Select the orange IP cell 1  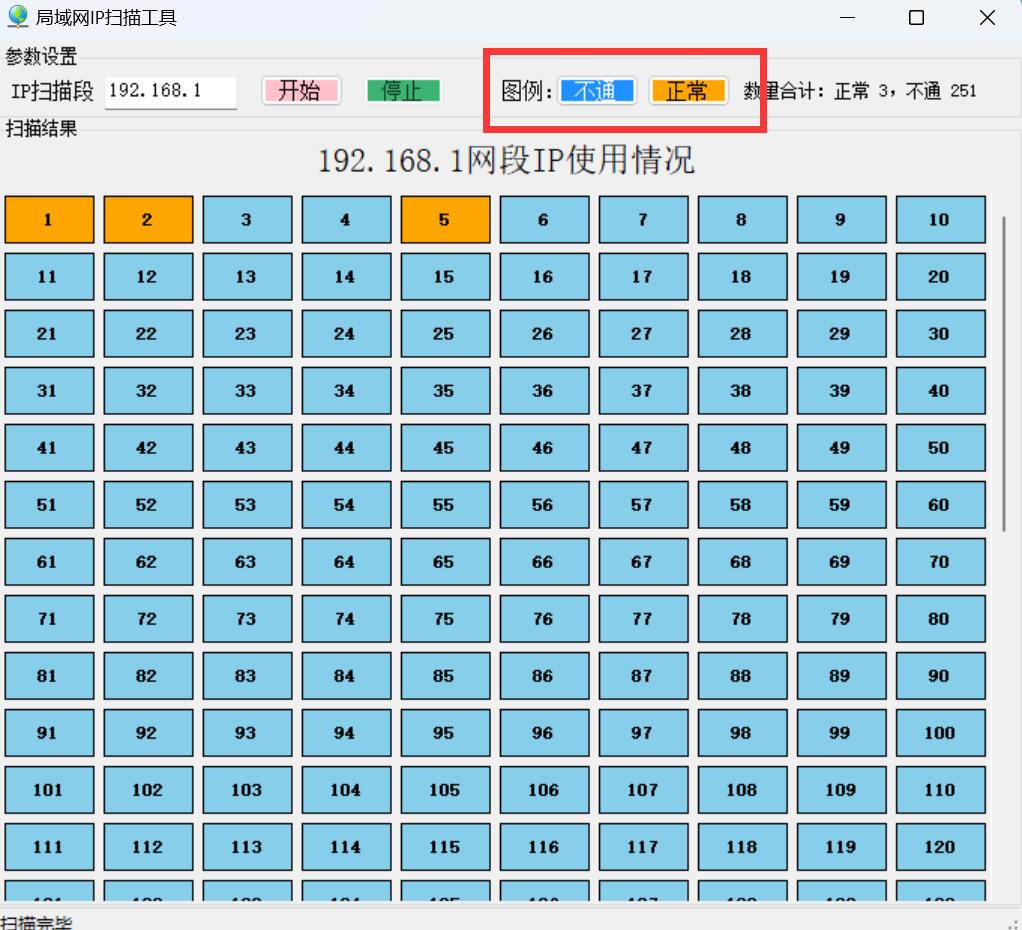(49, 220)
